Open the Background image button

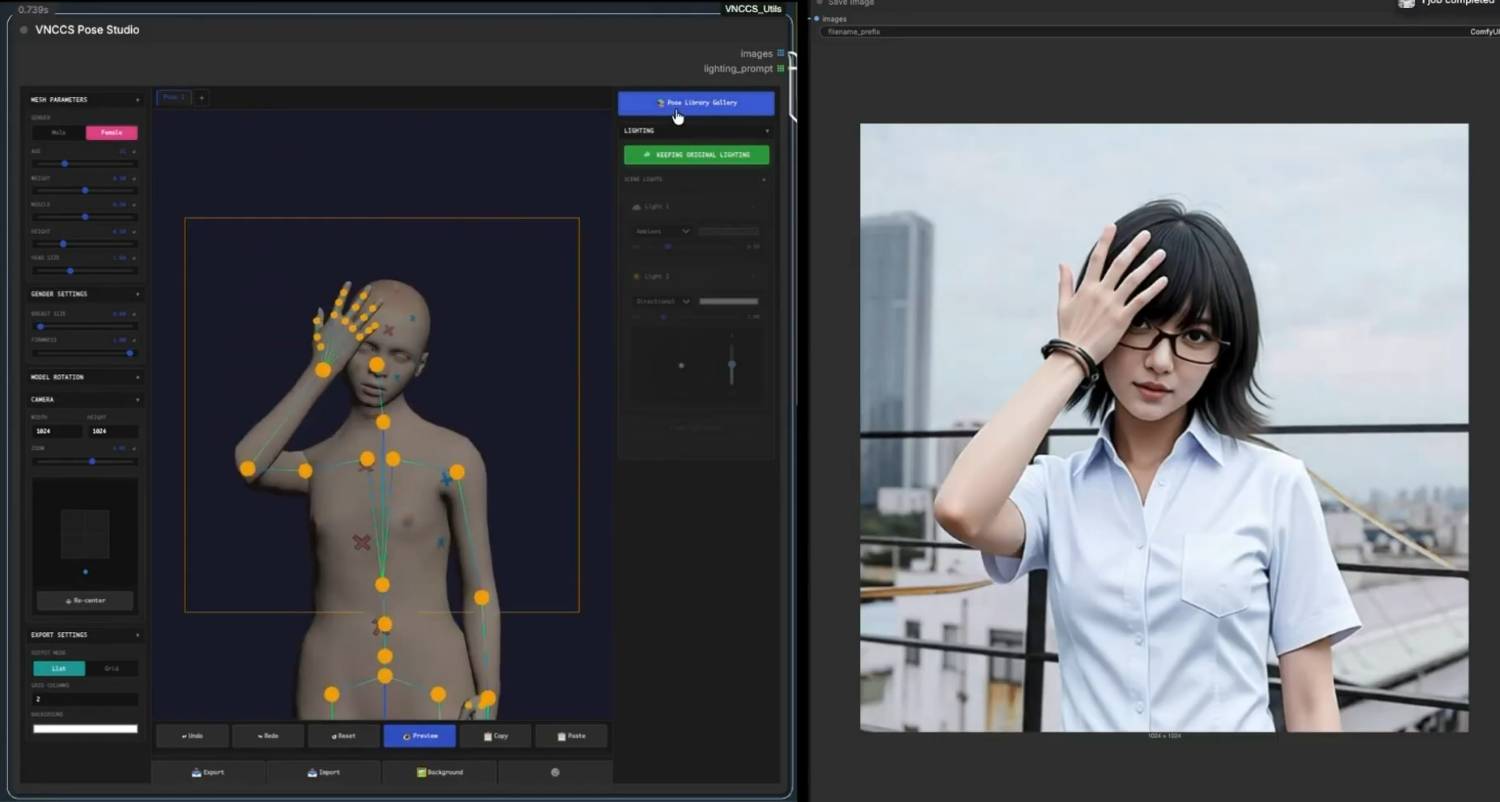pos(439,772)
